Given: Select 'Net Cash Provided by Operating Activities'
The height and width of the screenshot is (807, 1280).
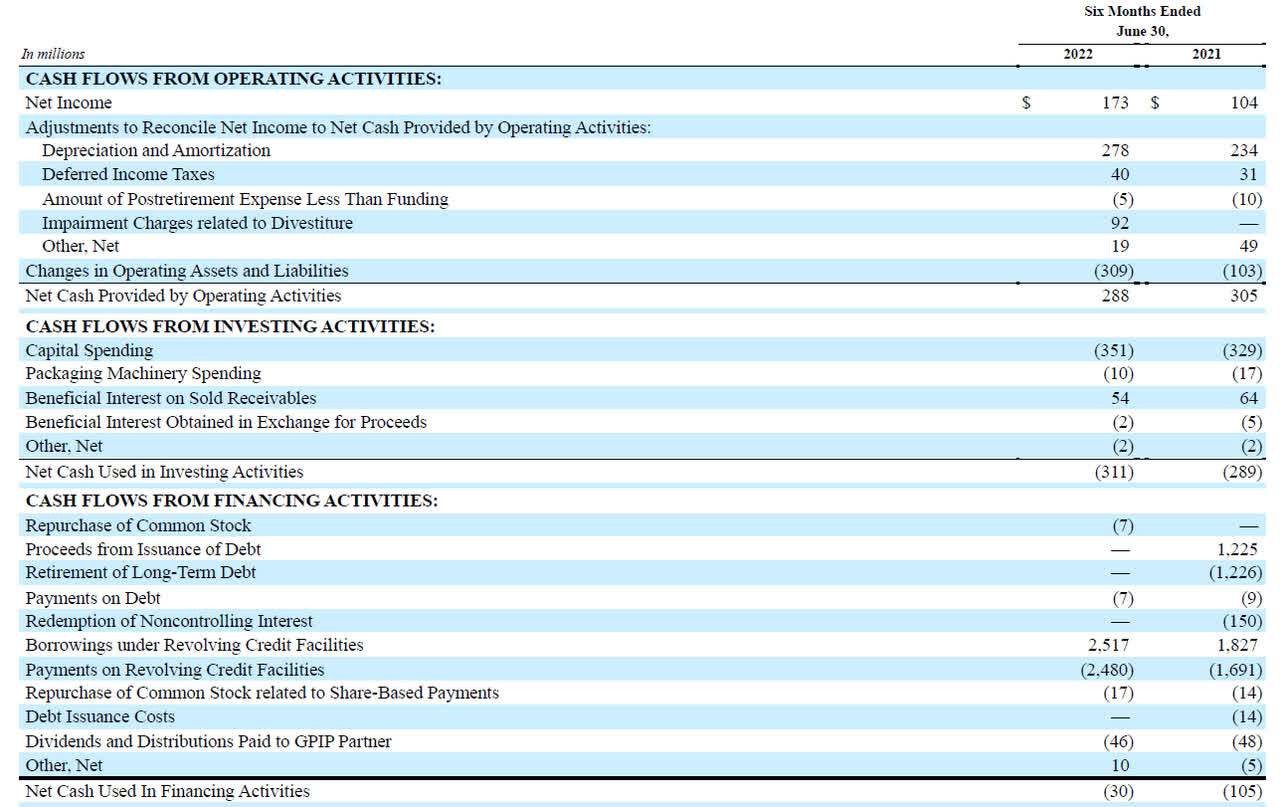Looking at the screenshot, I should coord(183,296).
